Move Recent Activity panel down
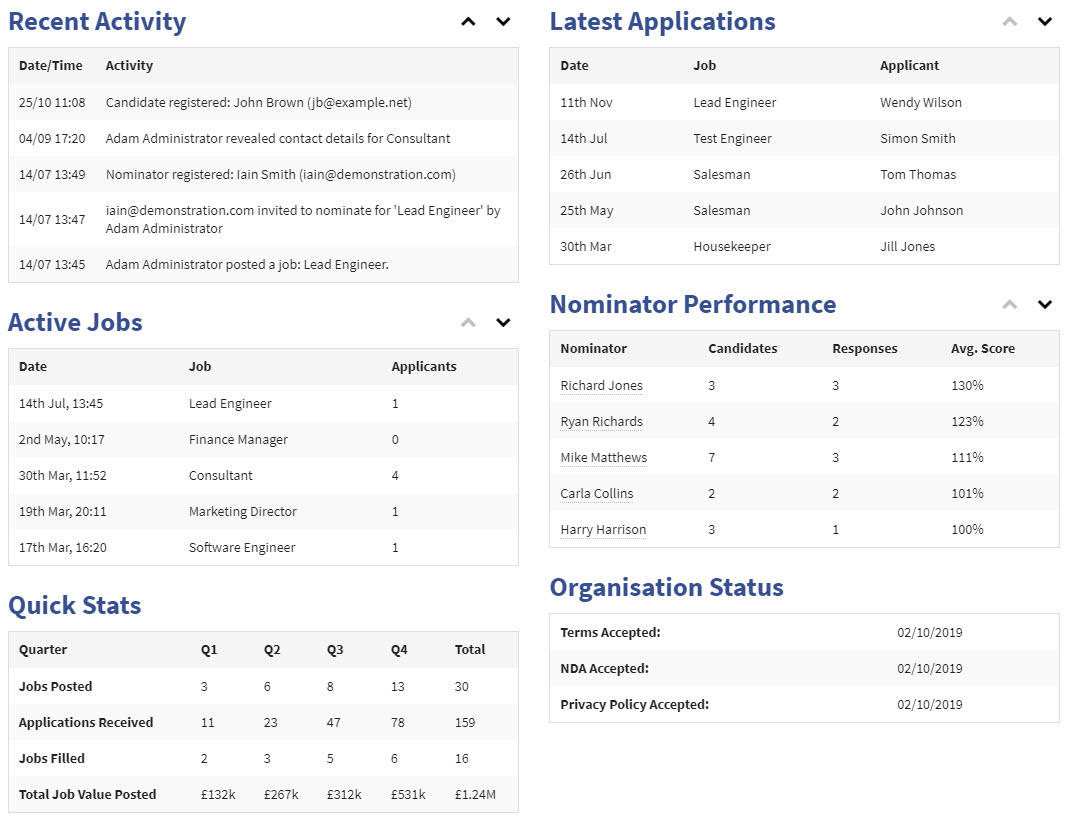This screenshot has width=1070, height=824. point(503,22)
